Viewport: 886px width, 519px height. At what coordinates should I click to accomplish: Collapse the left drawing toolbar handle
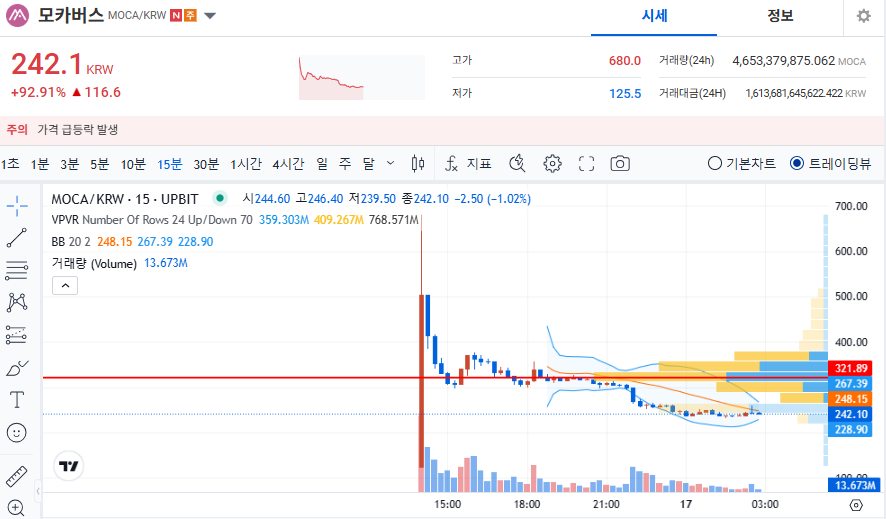(38, 491)
